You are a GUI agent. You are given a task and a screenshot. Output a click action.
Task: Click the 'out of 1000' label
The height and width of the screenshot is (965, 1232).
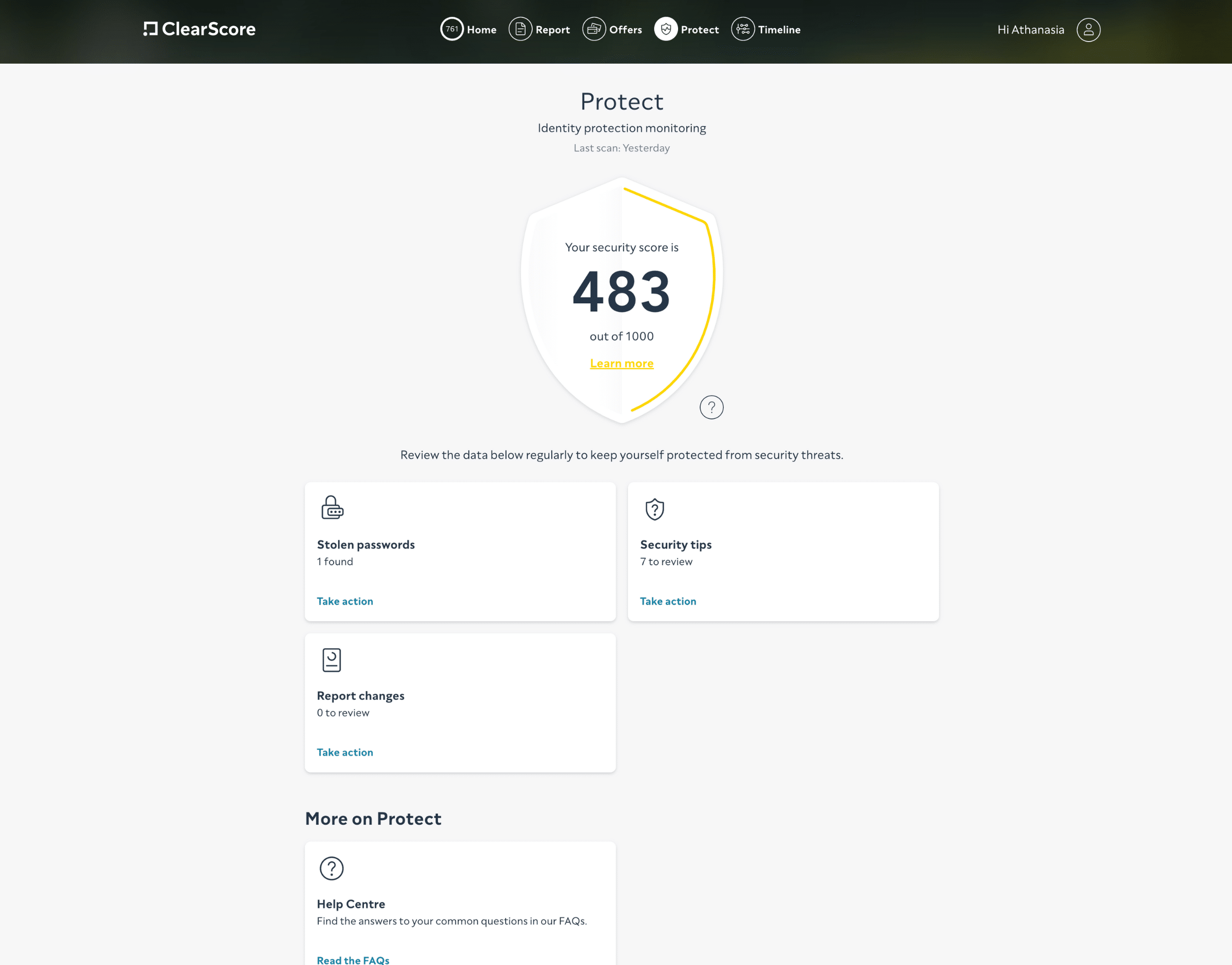pos(621,336)
